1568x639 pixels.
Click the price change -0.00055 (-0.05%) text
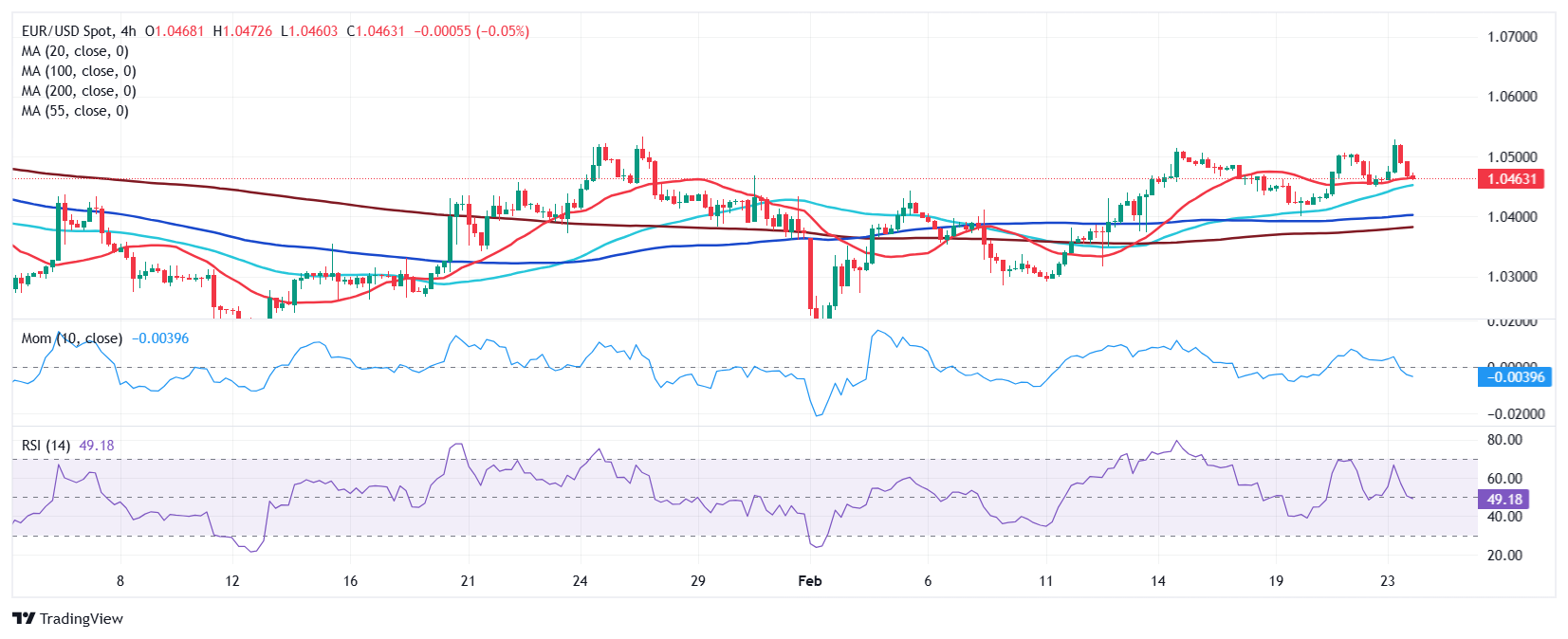(x=471, y=31)
